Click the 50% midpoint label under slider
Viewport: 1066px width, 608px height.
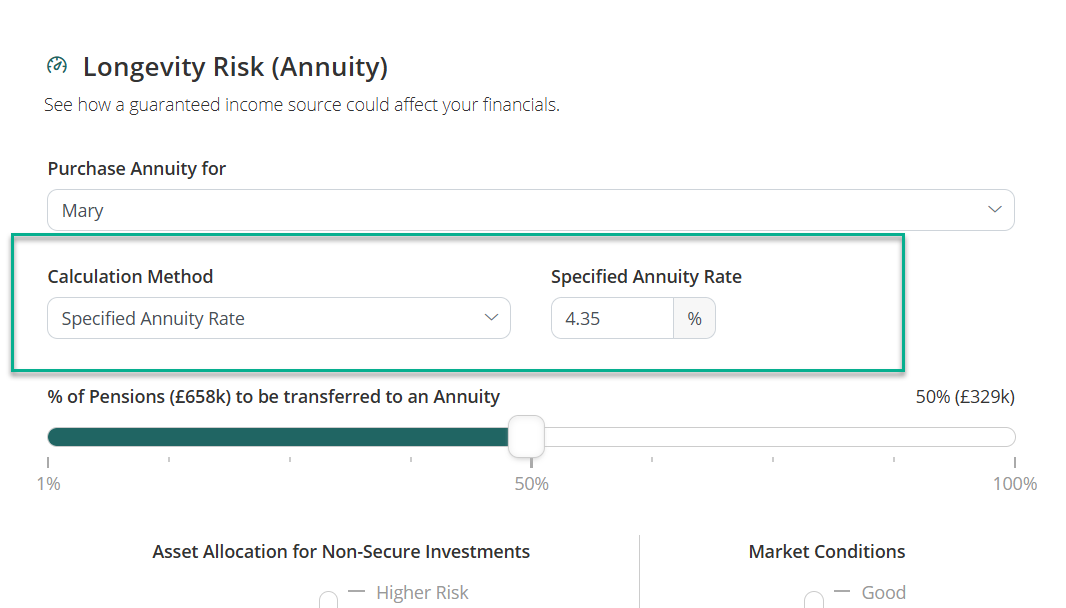click(531, 484)
